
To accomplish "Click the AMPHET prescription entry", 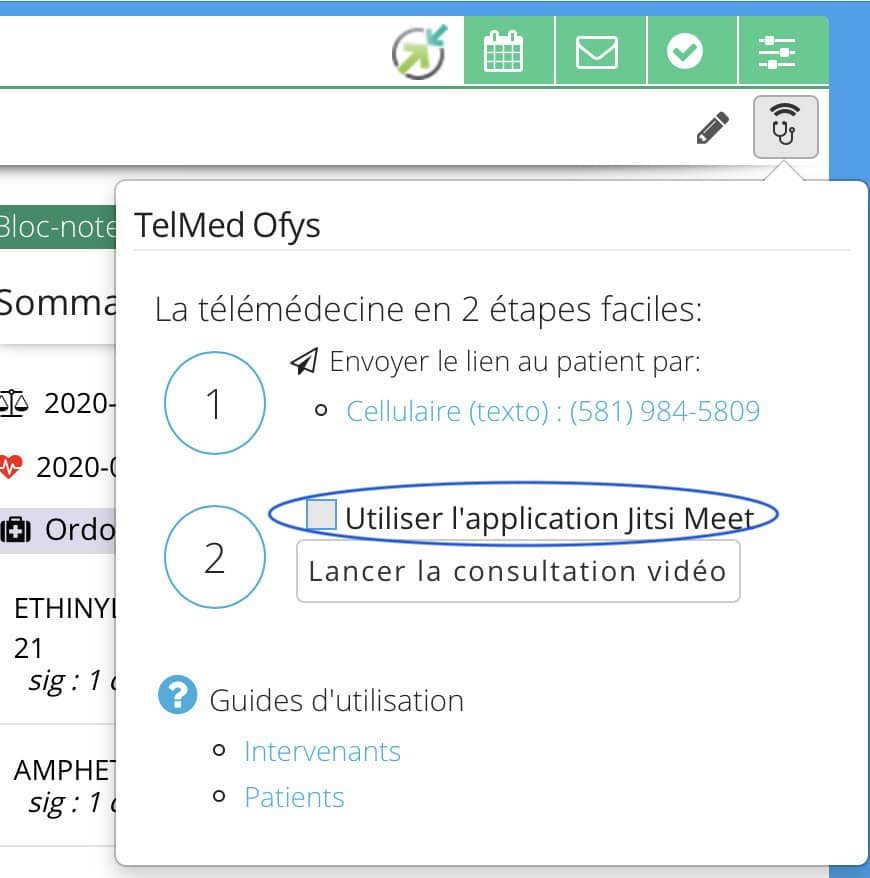I will pos(63,785).
